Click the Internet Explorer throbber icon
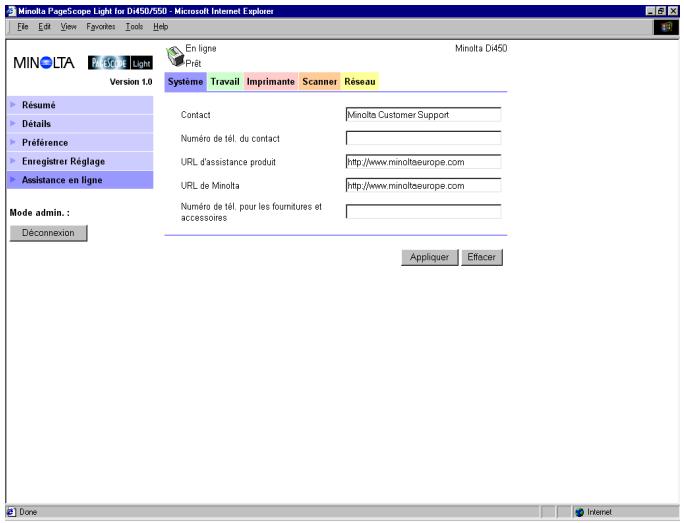Viewport: 684px width, 523px height. [x=666, y=27]
